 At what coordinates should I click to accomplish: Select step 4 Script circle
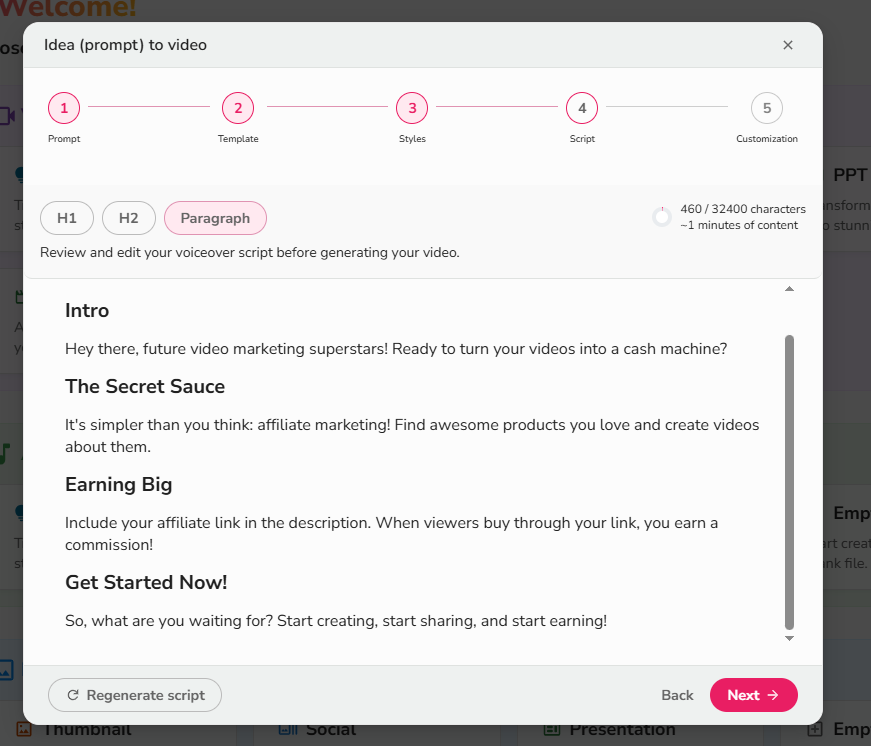pos(582,108)
